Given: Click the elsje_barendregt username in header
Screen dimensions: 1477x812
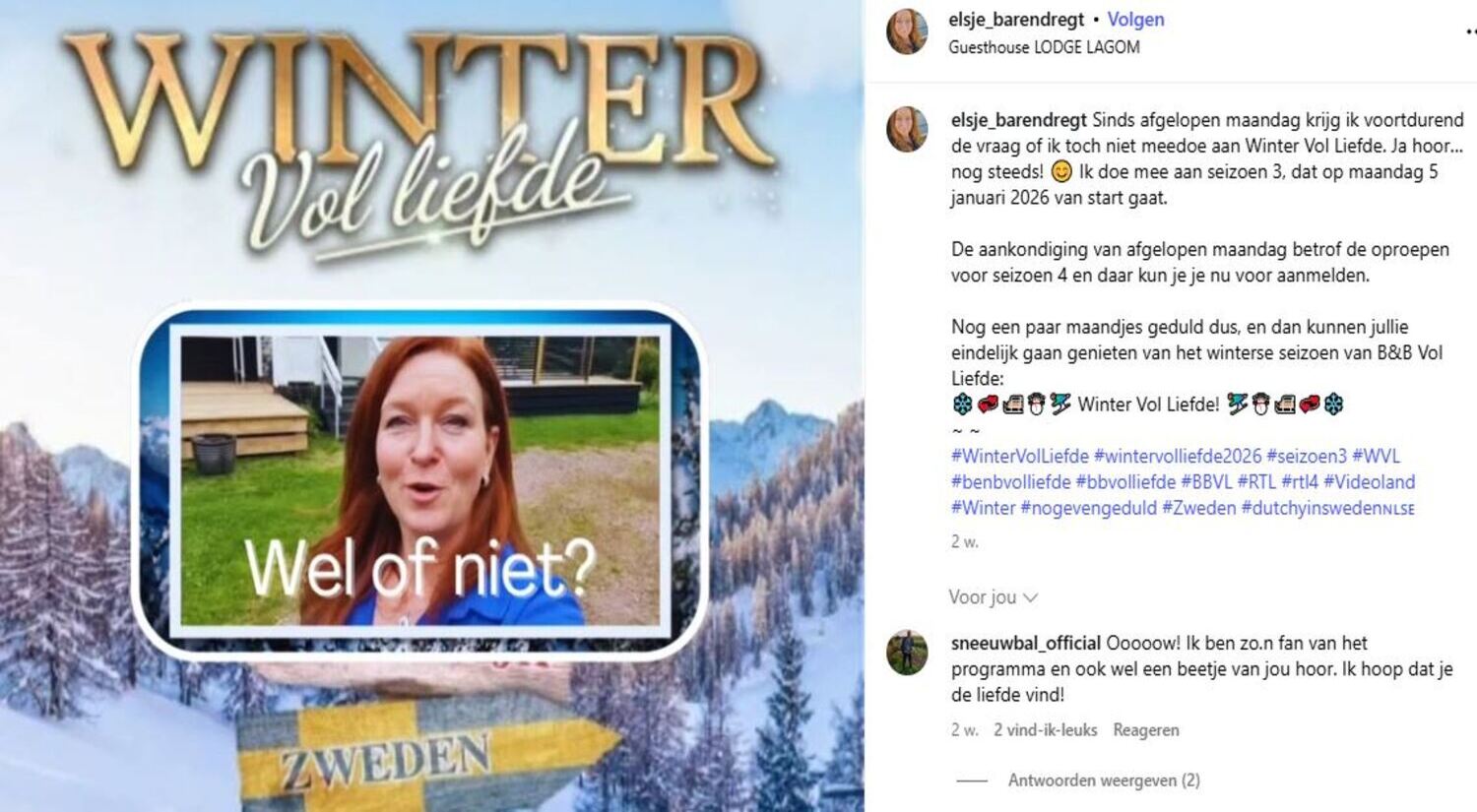Looking at the screenshot, I should point(1016,20).
